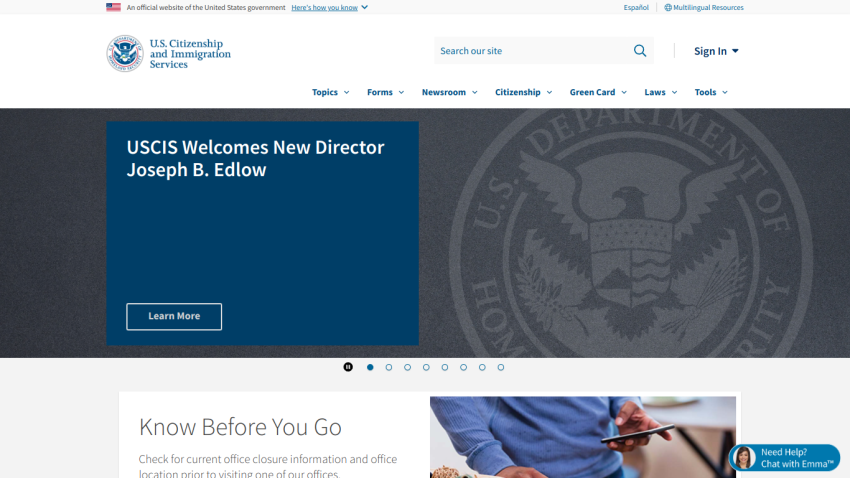850x478 pixels.
Task: Click the magnifying glass search icon
Action: click(x=640, y=51)
